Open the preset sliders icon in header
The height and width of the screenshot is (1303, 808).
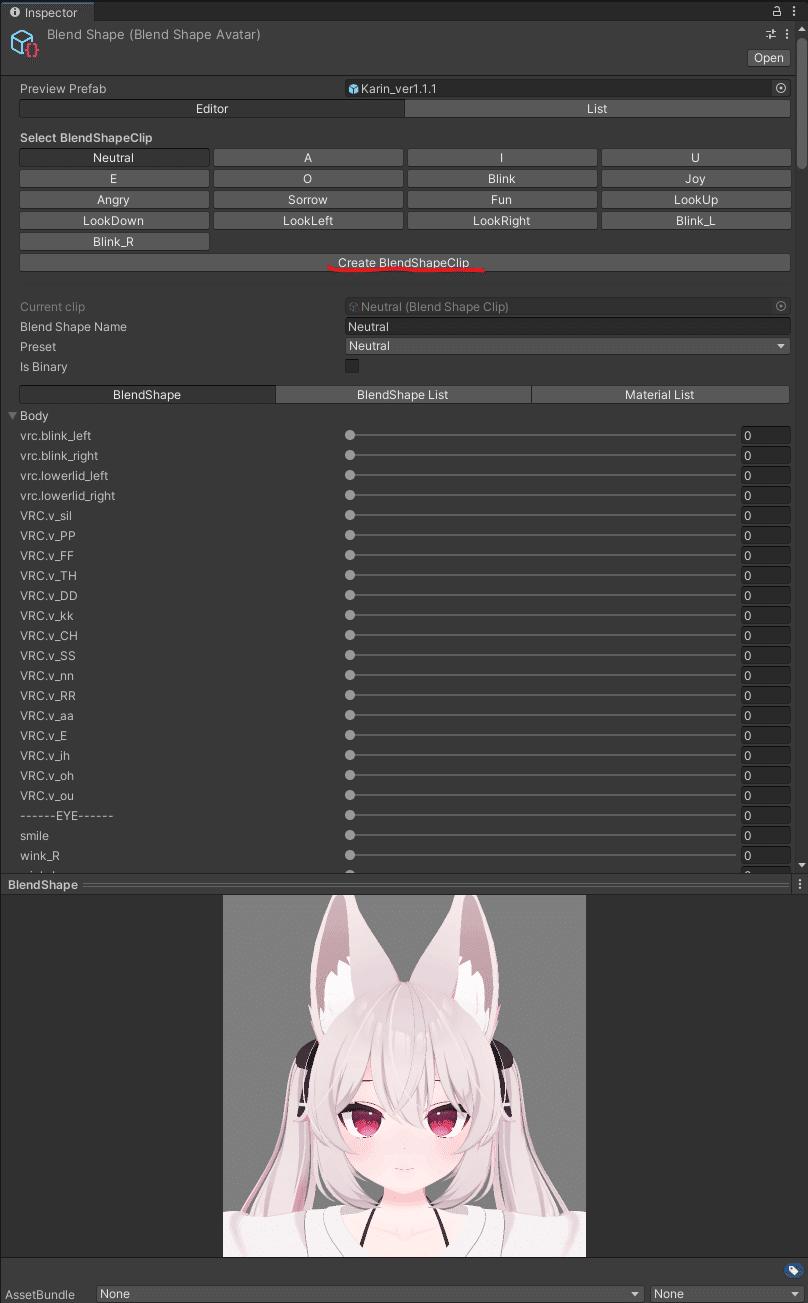[x=771, y=34]
